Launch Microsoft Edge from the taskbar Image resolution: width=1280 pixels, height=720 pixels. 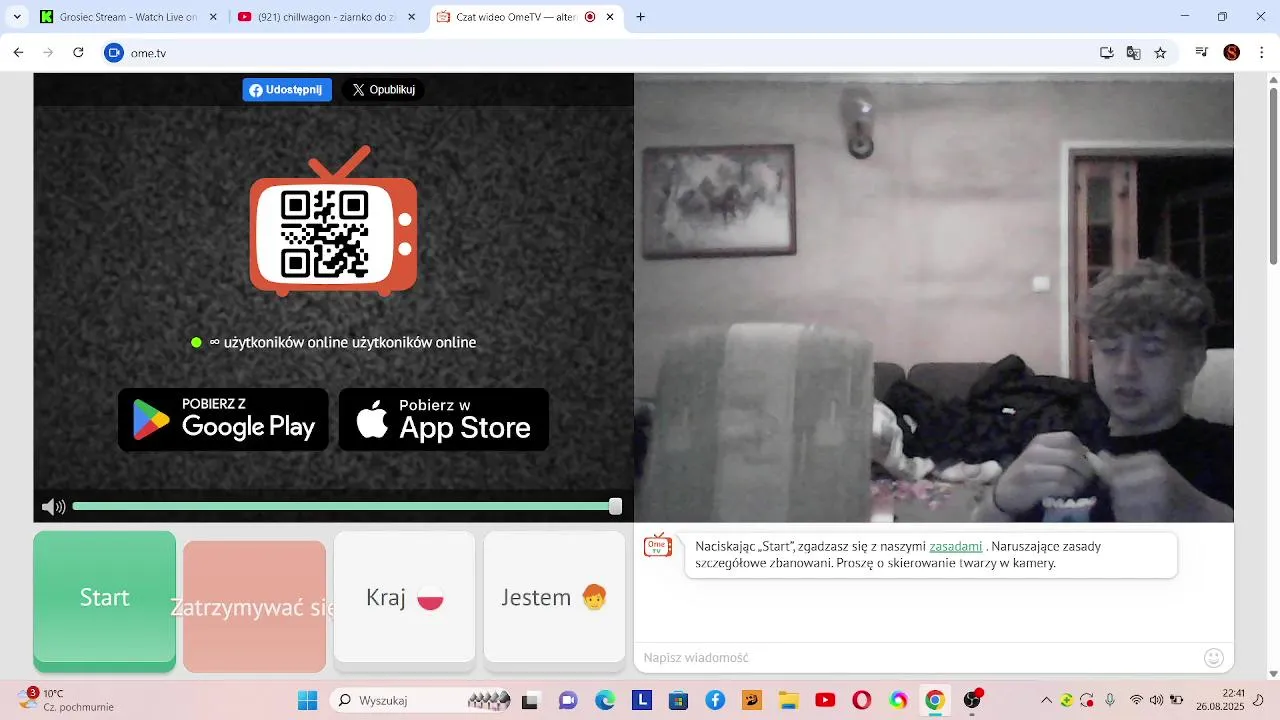605,700
